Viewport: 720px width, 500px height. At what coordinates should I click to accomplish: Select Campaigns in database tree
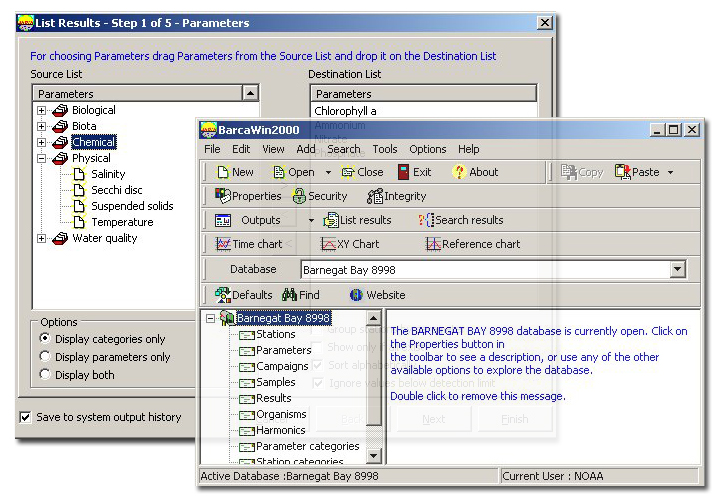pos(282,366)
